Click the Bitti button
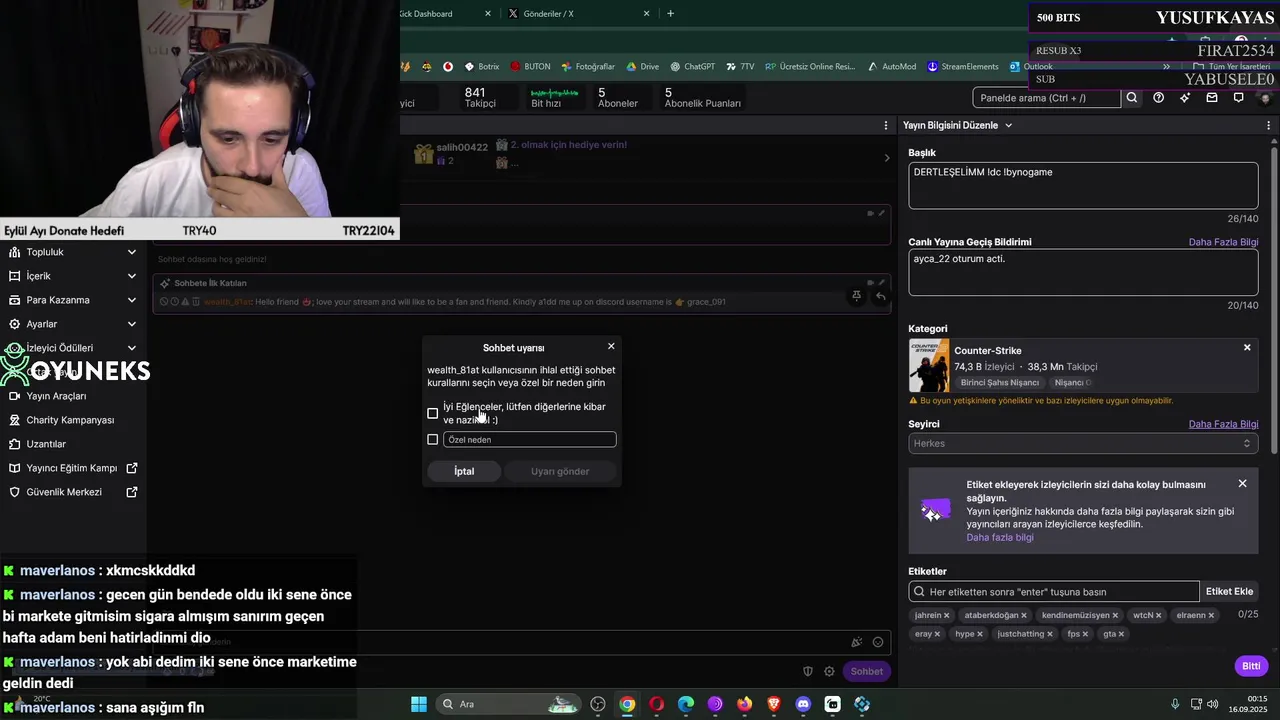The height and width of the screenshot is (720, 1280). [1251, 666]
